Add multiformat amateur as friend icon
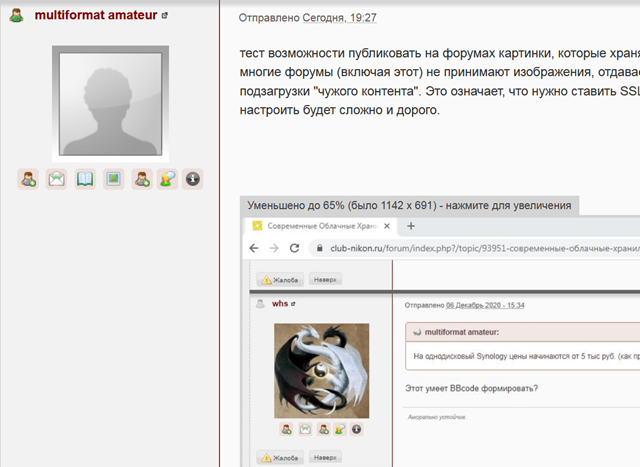 (x=28, y=179)
